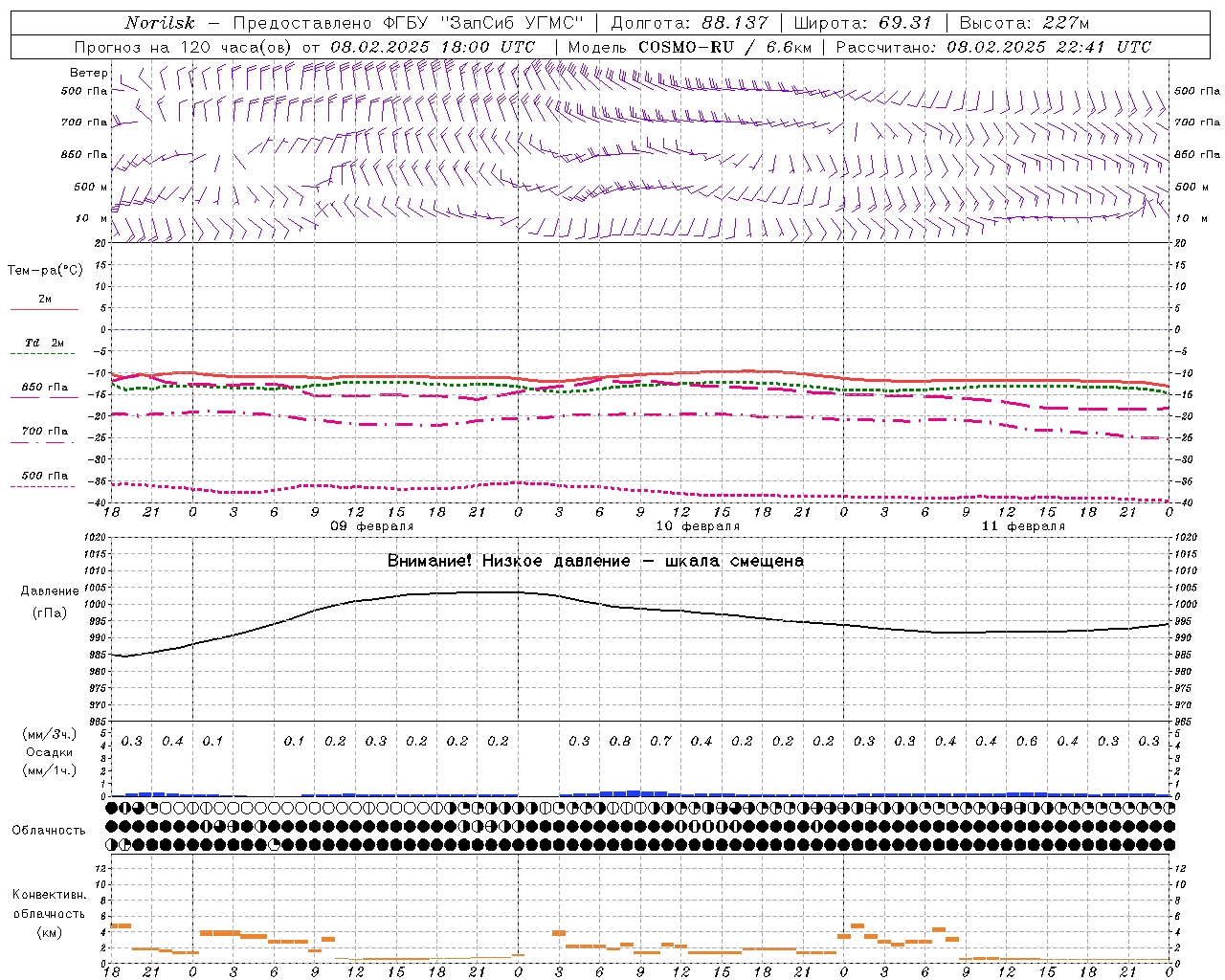Click the 500 м wind level label on left
The image size is (1225, 980).
pos(90,187)
